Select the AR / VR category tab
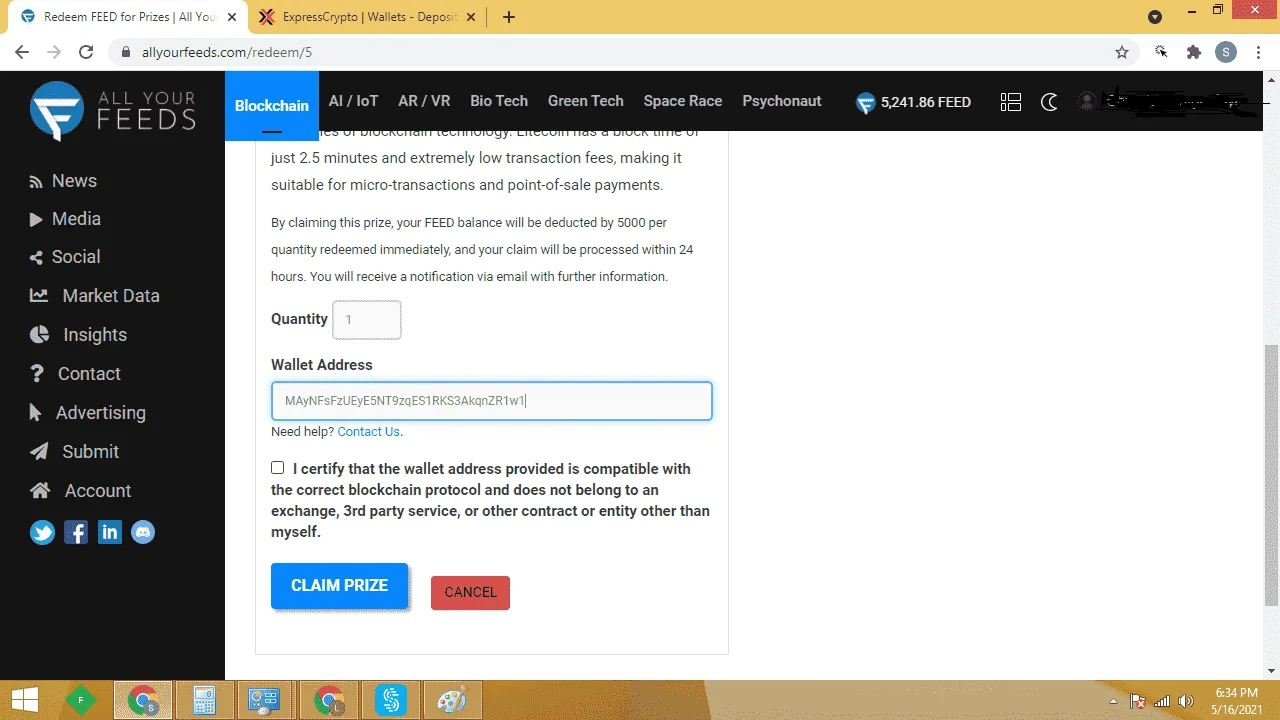Screen dimensions: 1280x720 tap(424, 101)
